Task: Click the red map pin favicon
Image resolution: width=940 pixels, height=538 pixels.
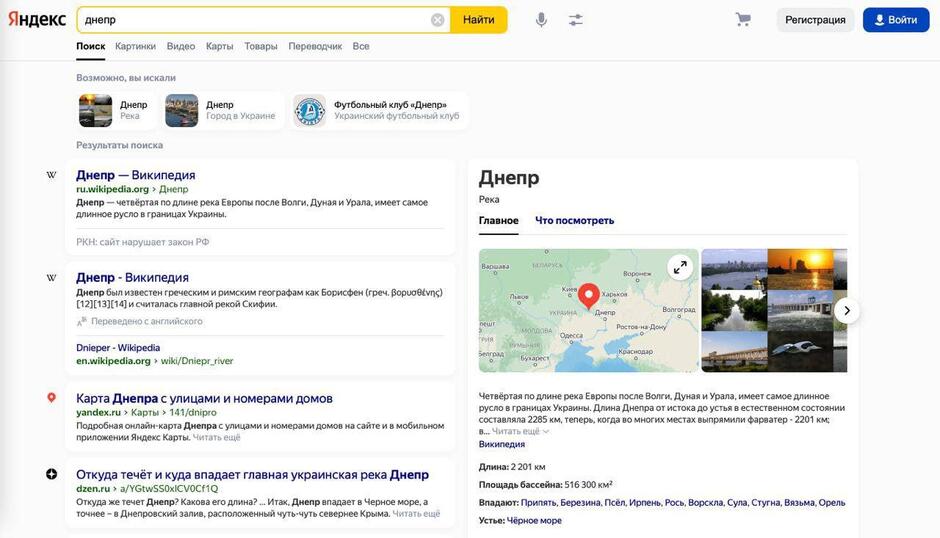Action: [52, 398]
